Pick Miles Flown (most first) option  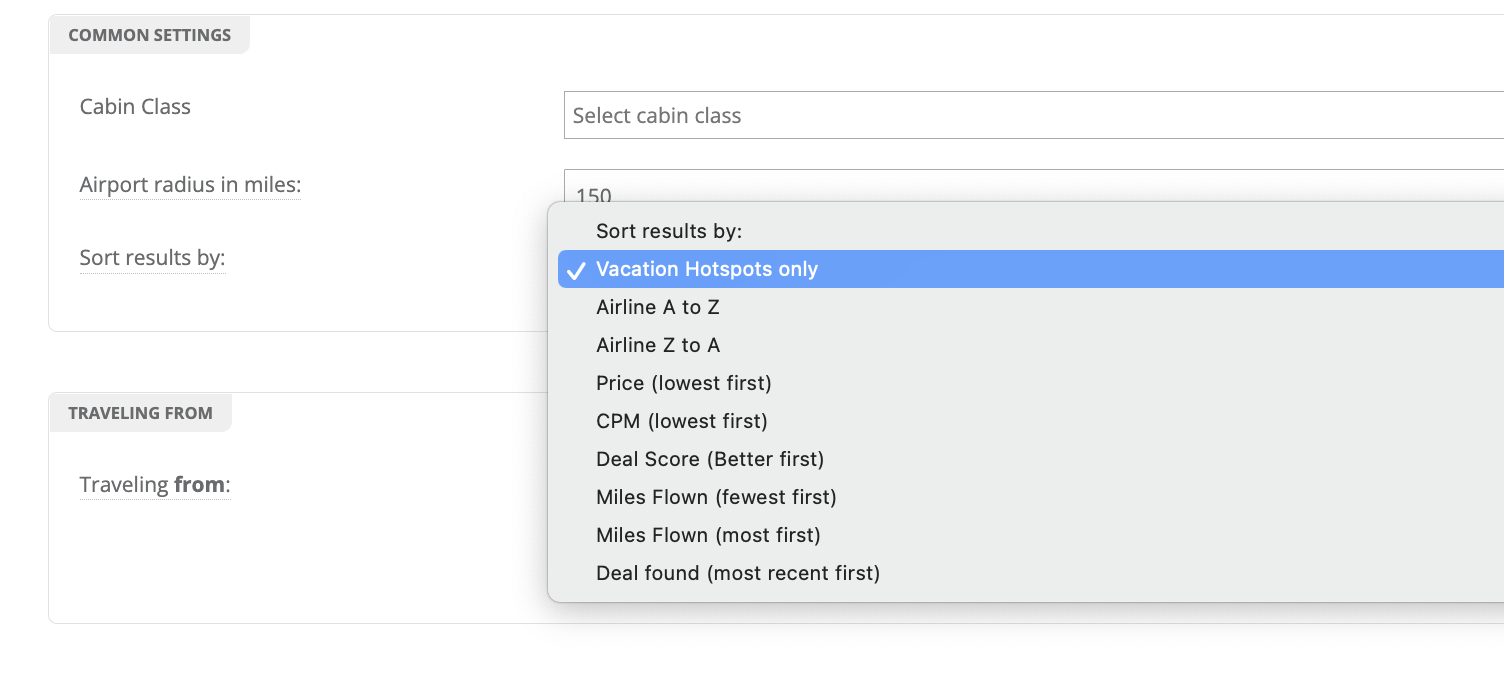click(708, 535)
